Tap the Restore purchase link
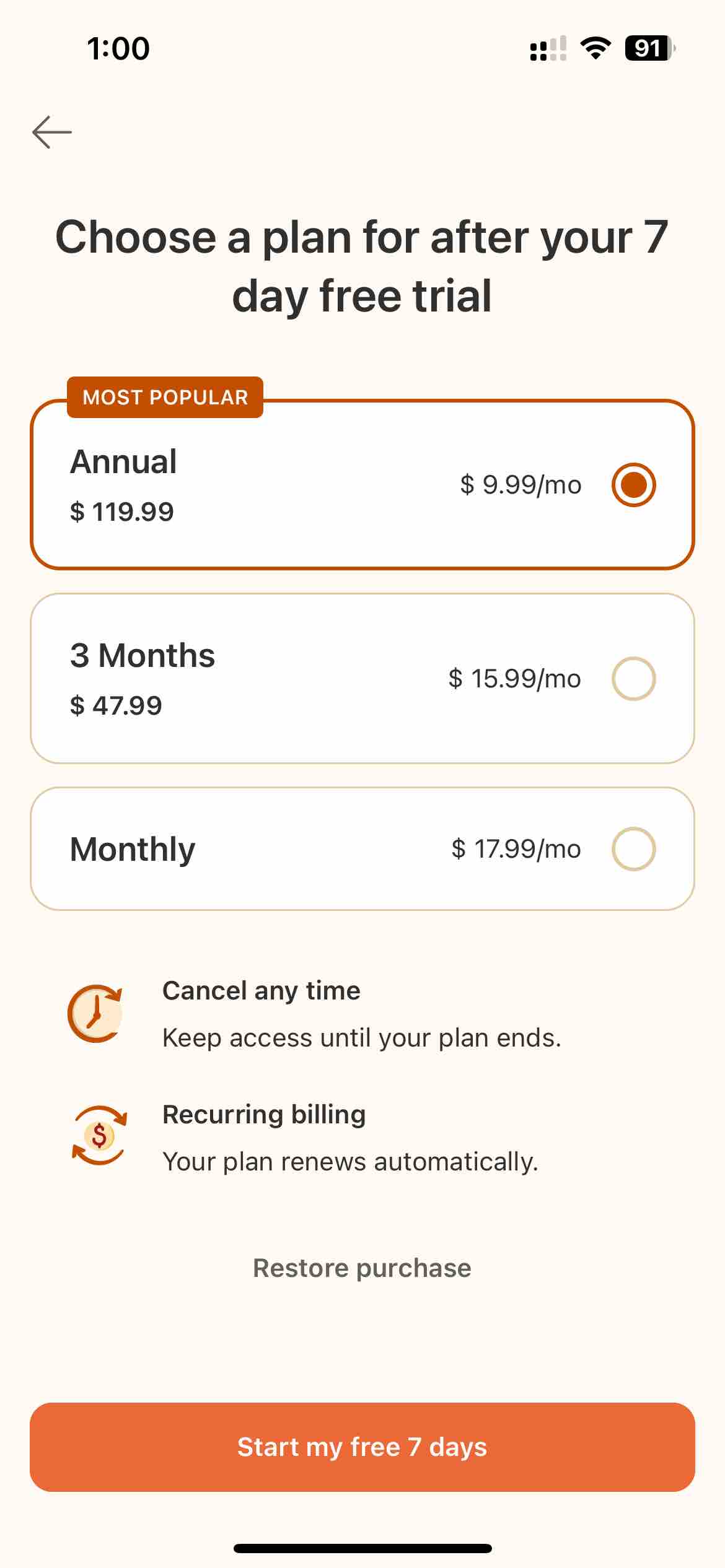 [x=362, y=1268]
